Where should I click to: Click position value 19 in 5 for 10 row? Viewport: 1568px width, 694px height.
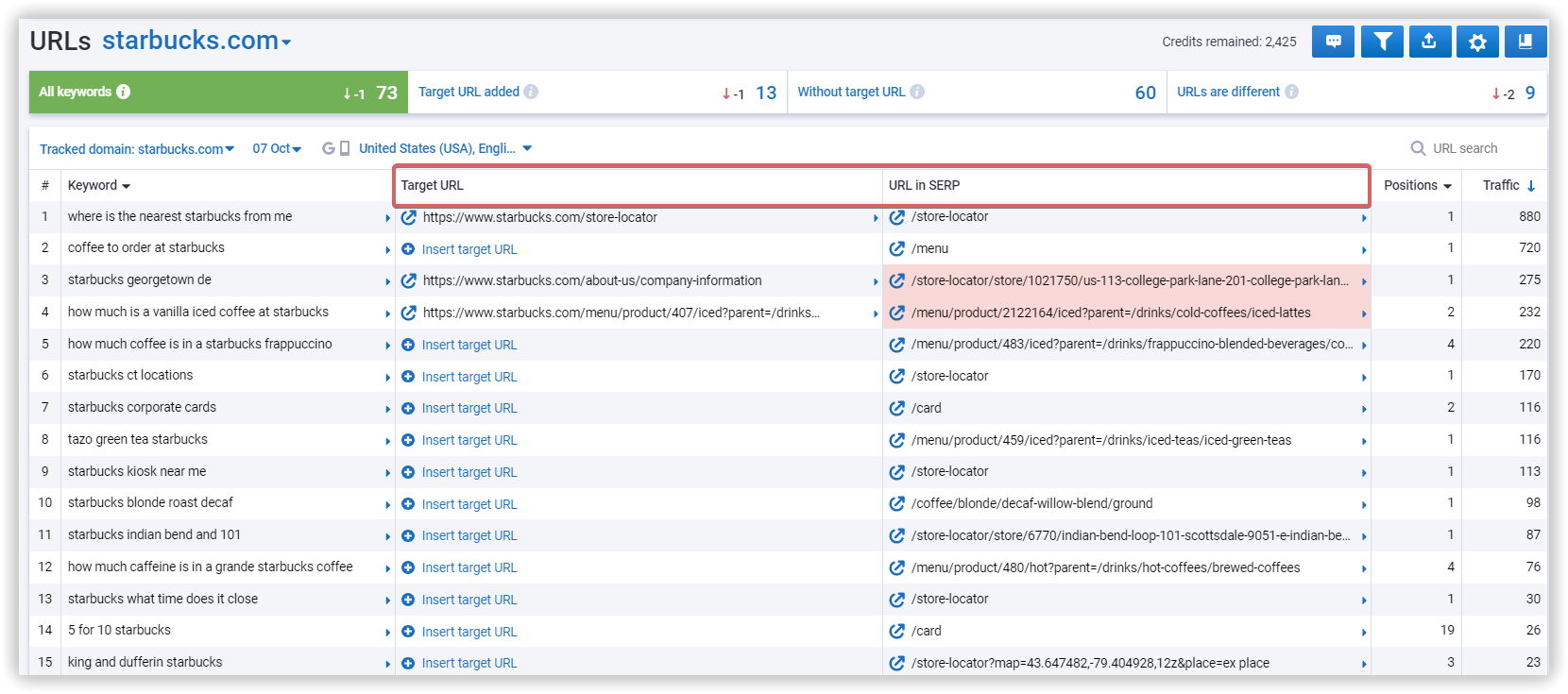click(1447, 630)
